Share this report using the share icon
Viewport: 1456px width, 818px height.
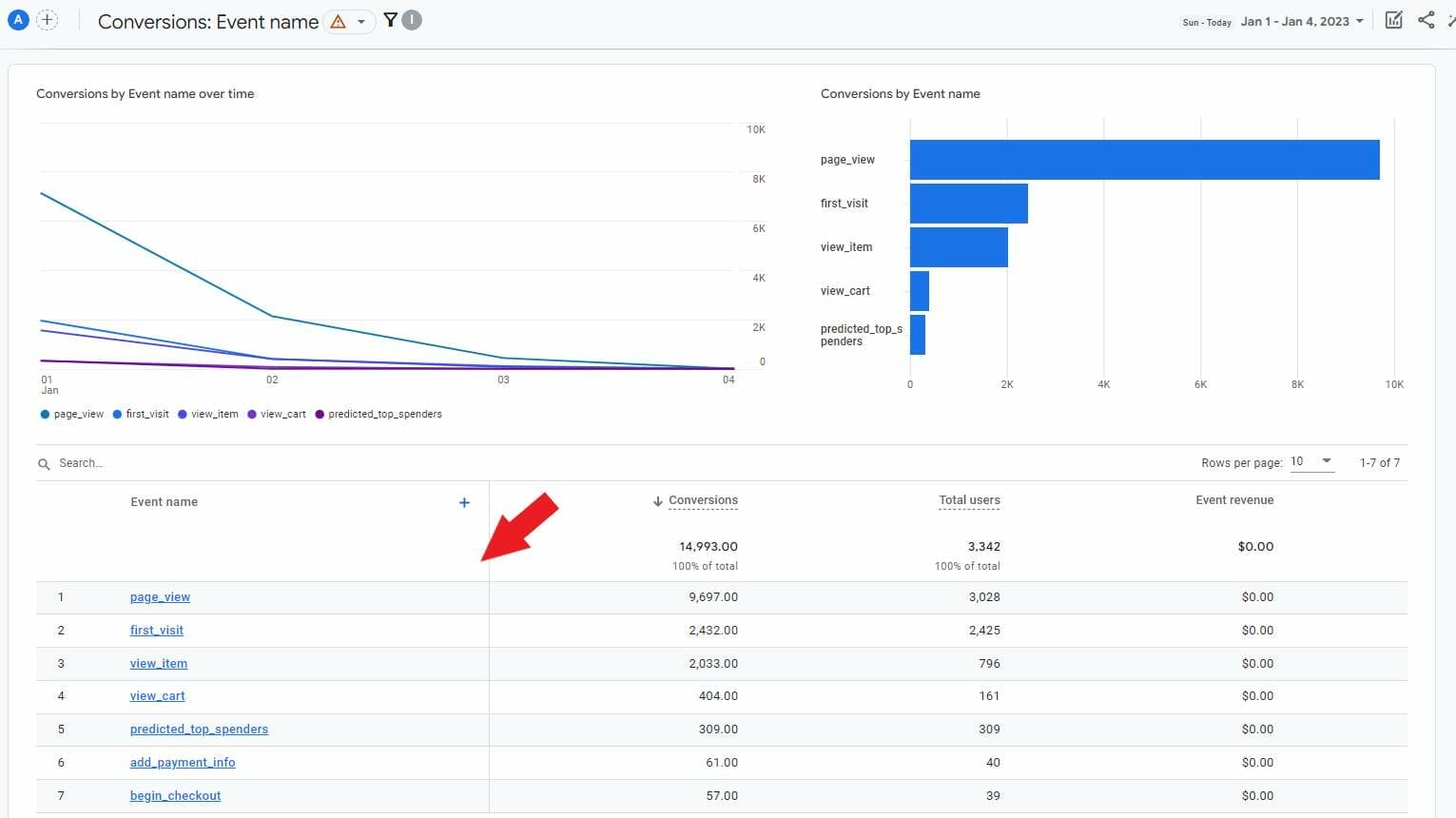(1426, 19)
